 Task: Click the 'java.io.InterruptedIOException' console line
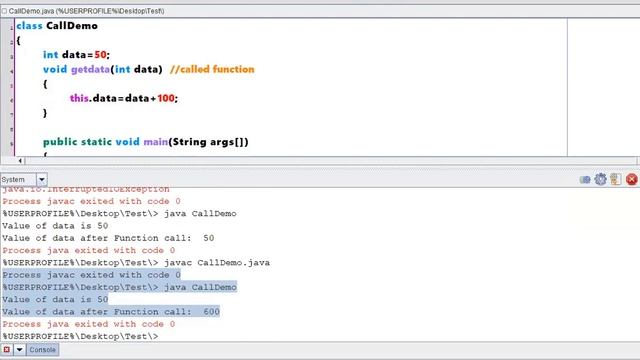tap(86, 190)
